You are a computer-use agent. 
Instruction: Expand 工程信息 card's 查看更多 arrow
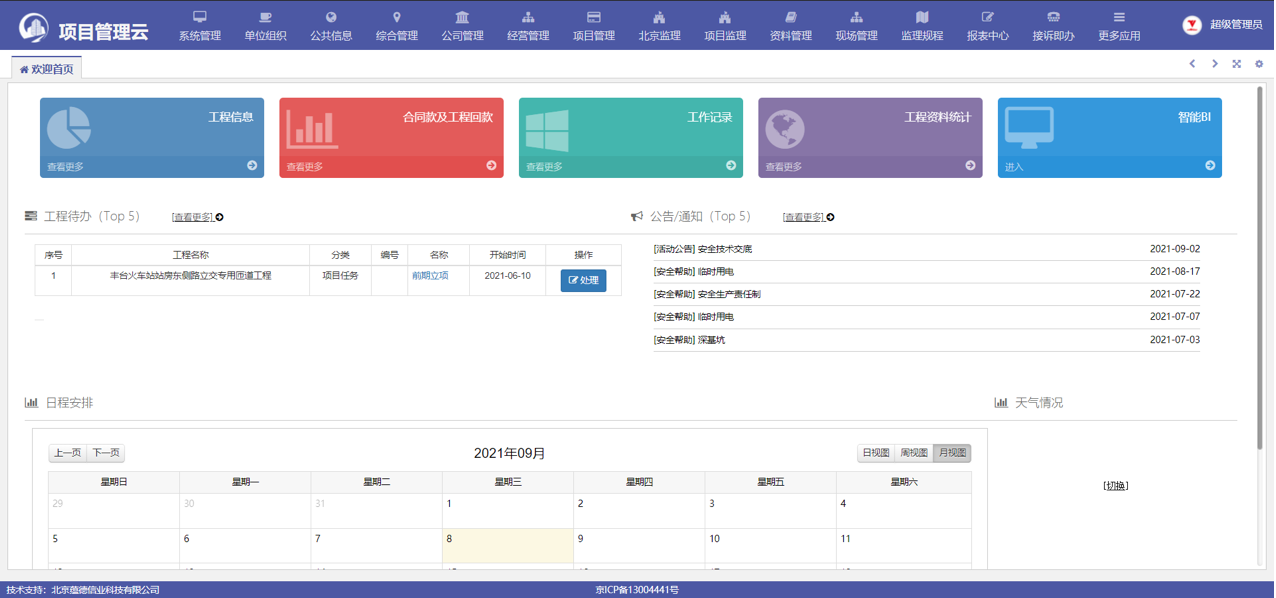[x=252, y=166]
